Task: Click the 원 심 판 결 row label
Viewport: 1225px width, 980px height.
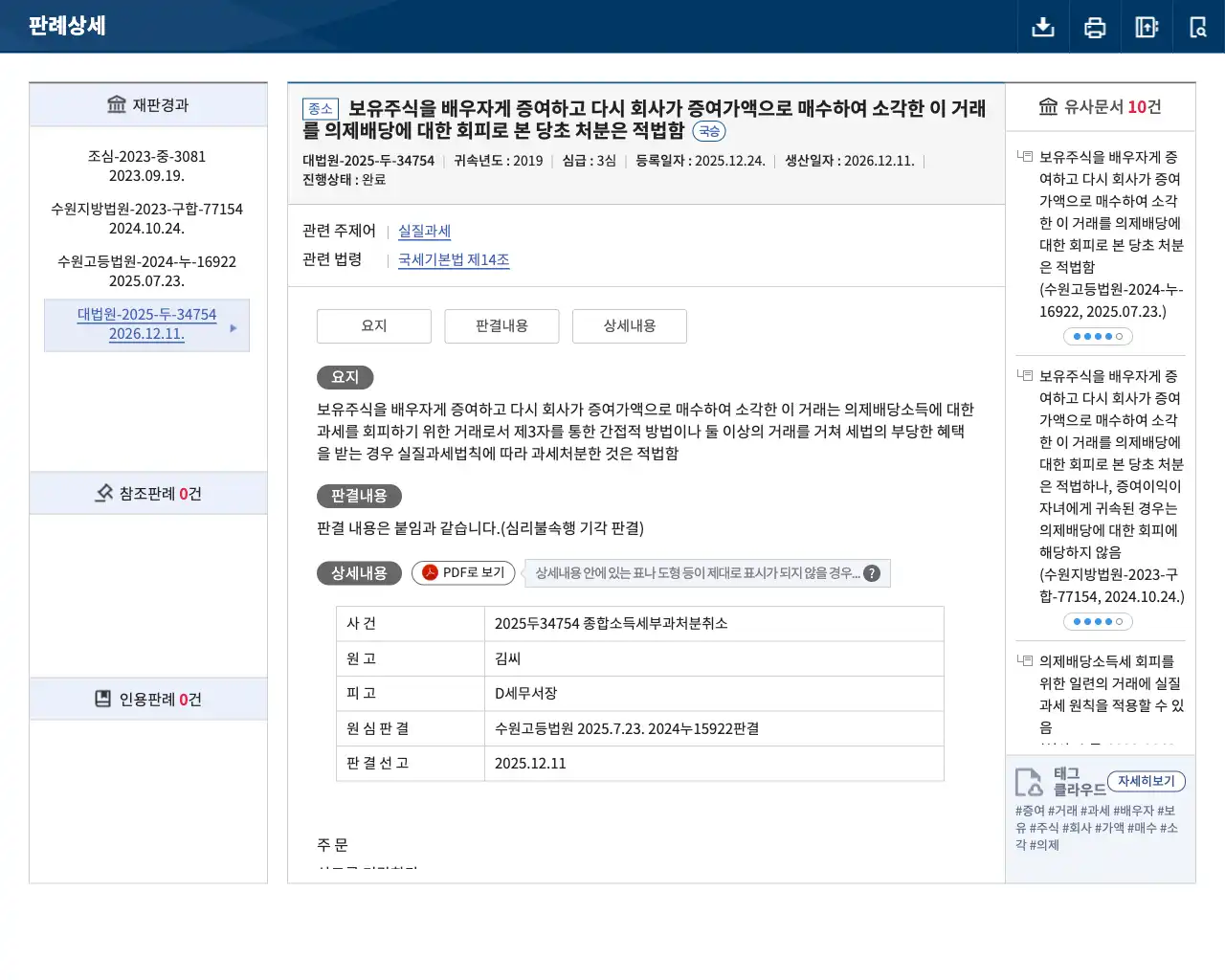Action: point(411,728)
